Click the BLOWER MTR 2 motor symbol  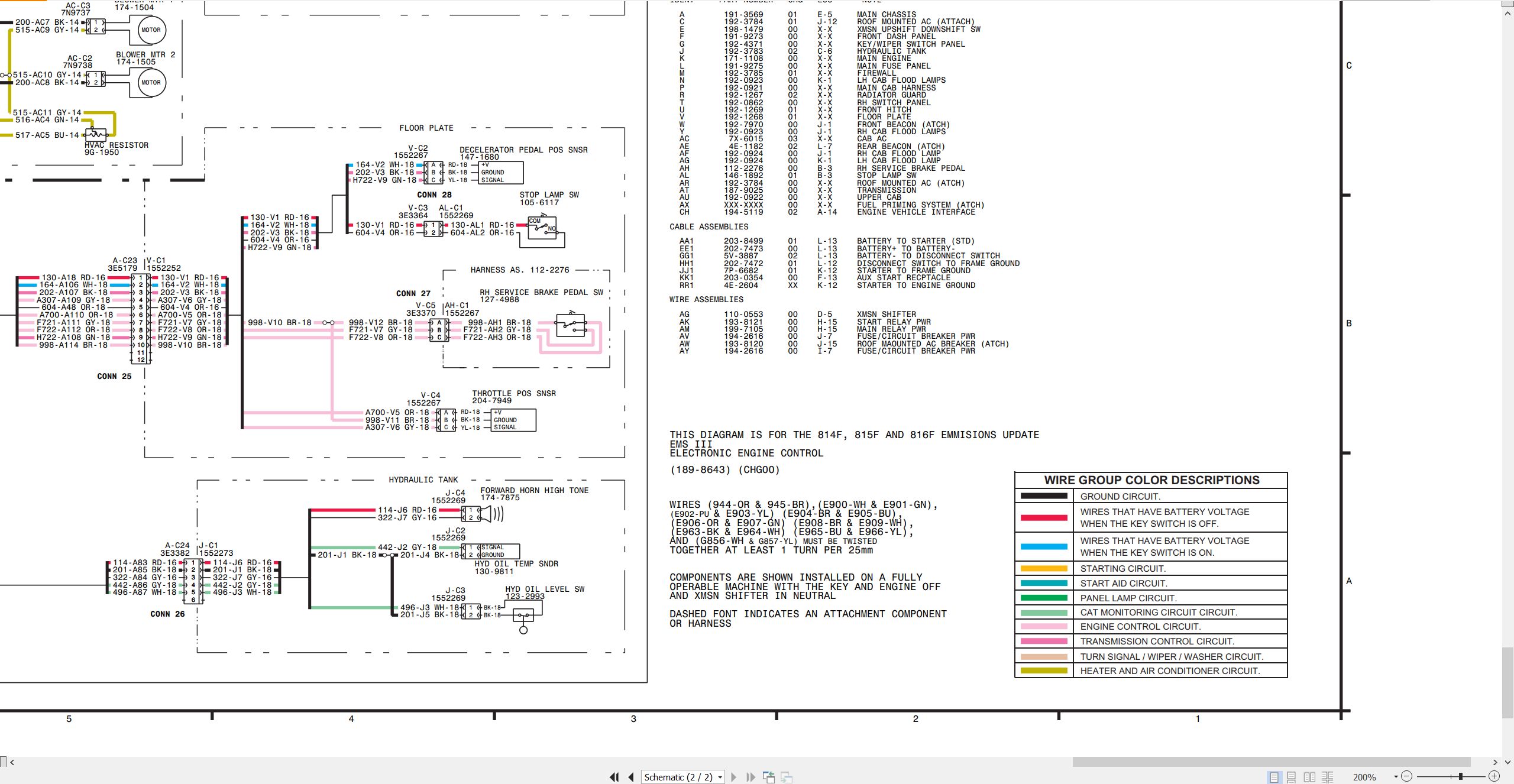coord(151,83)
